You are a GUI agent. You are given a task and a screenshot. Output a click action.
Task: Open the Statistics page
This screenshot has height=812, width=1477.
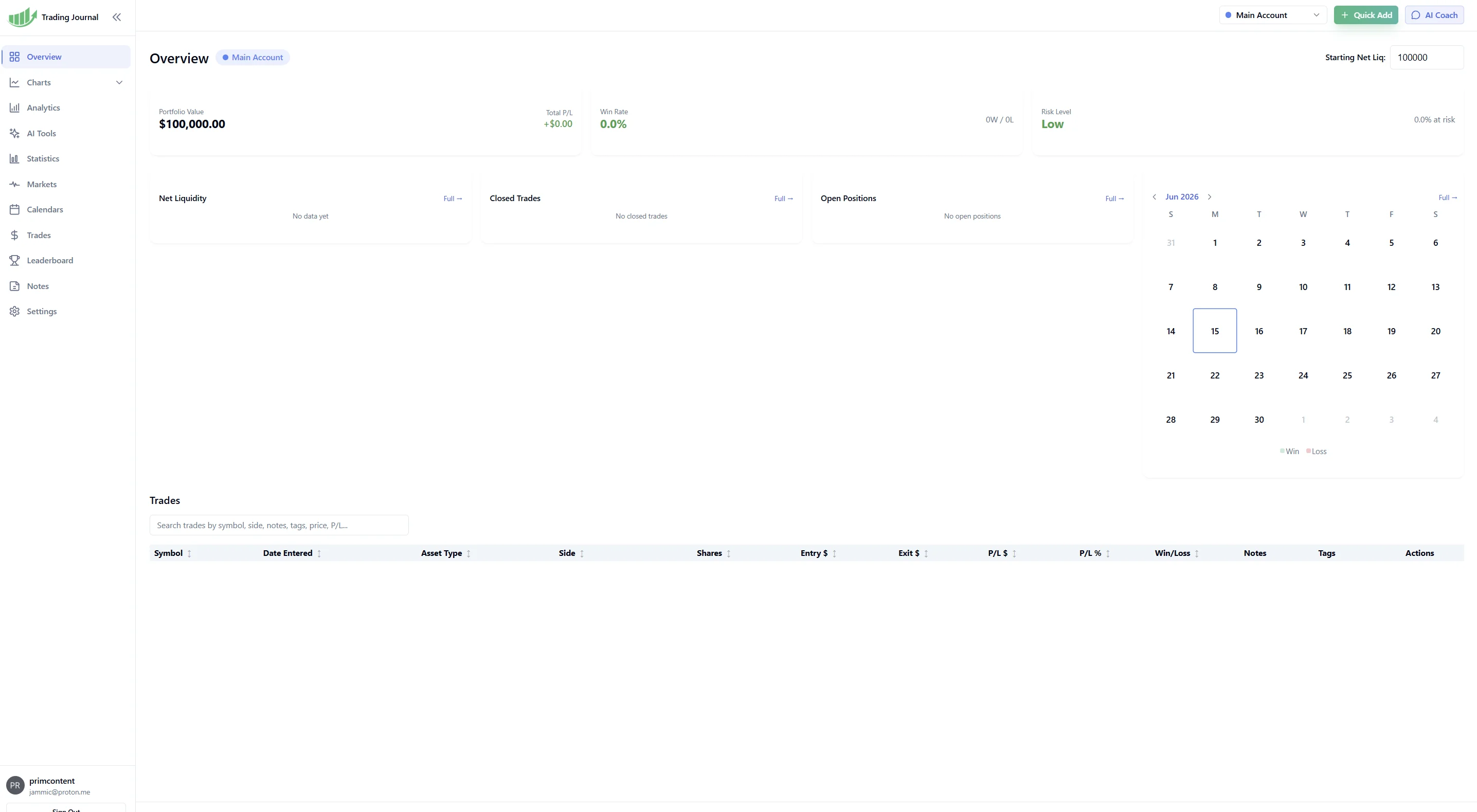pyautogui.click(x=66, y=159)
